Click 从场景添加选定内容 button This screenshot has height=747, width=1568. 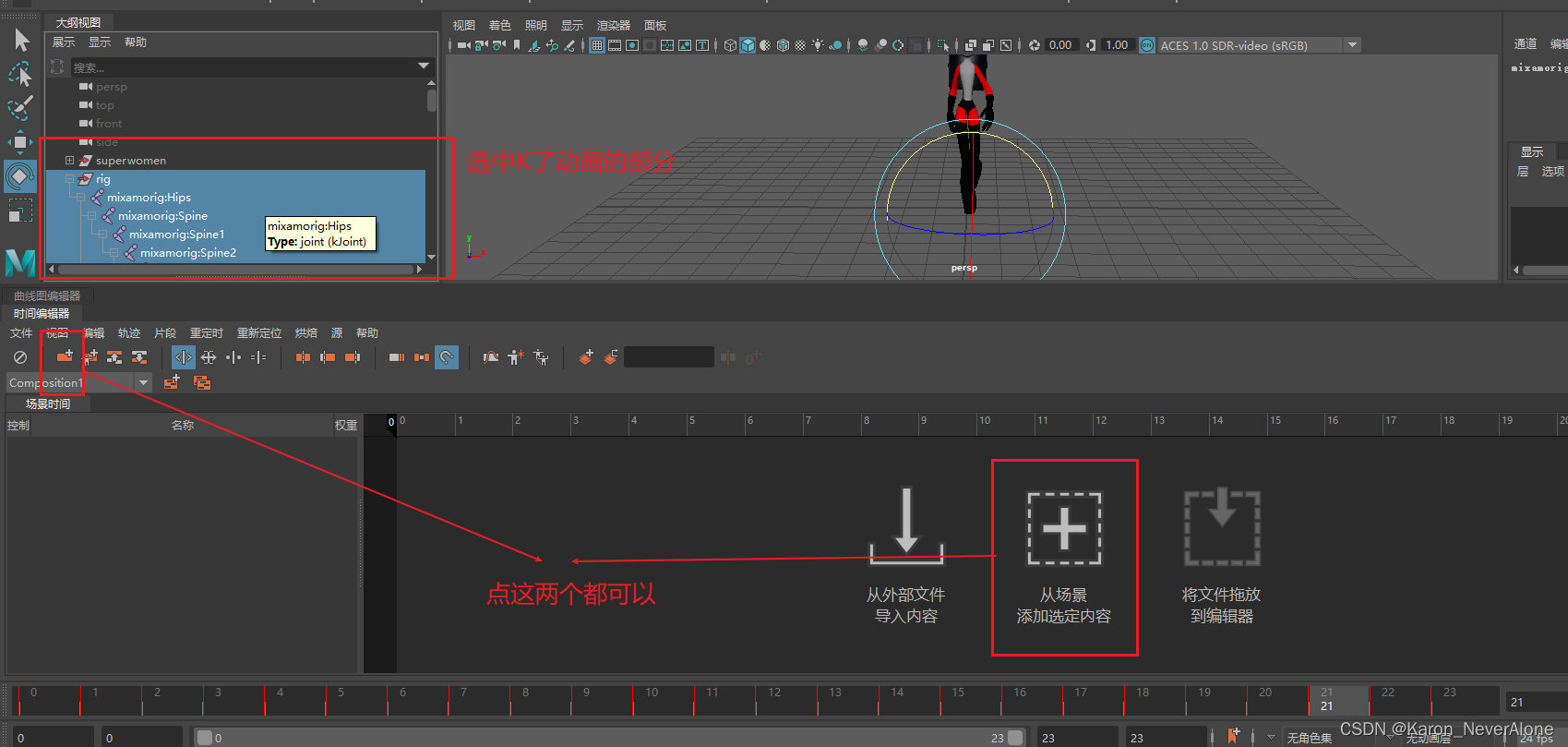point(1064,558)
